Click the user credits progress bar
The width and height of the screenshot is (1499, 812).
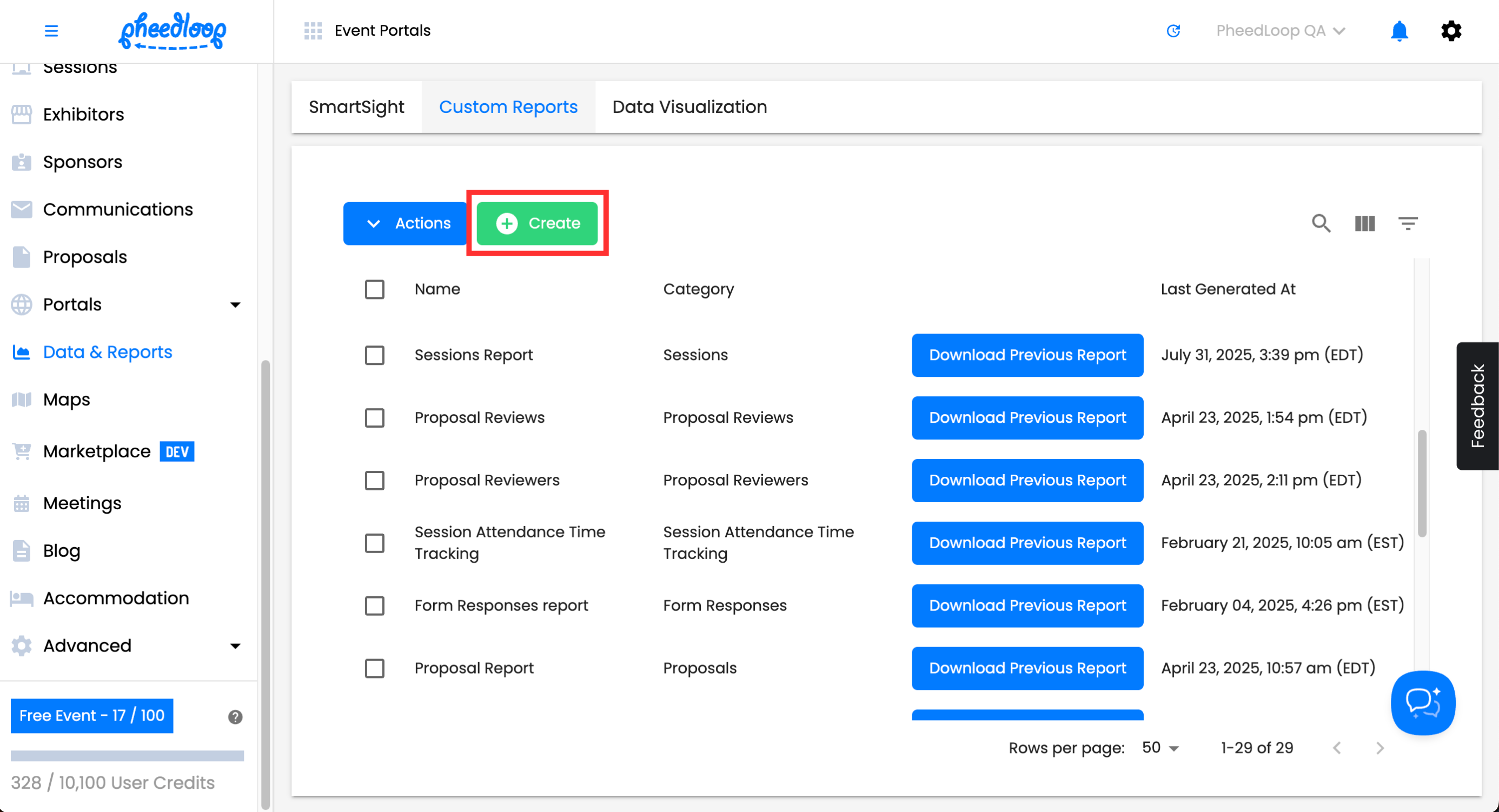[127, 756]
